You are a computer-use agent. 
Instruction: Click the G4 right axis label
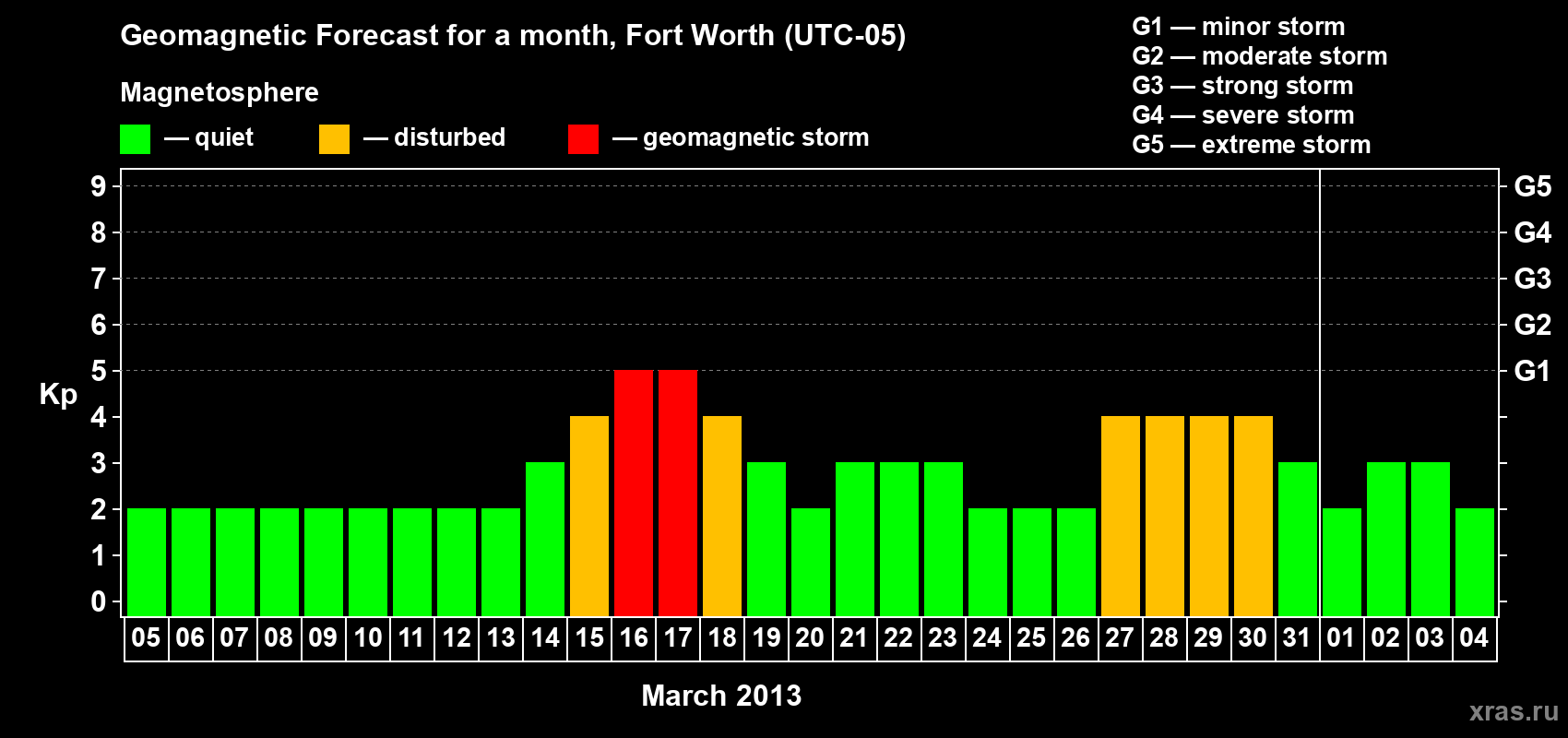coord(1532,232)
